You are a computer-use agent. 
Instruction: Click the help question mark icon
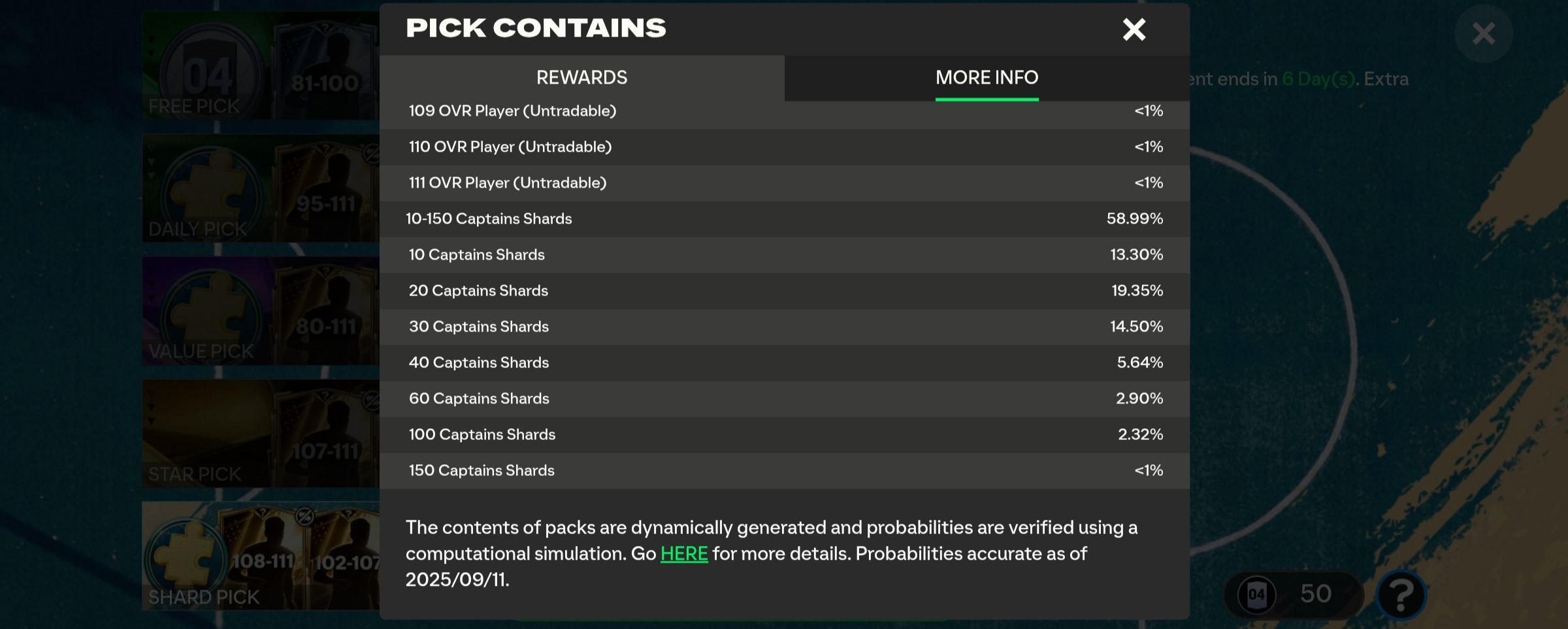tap(1401, 594)
